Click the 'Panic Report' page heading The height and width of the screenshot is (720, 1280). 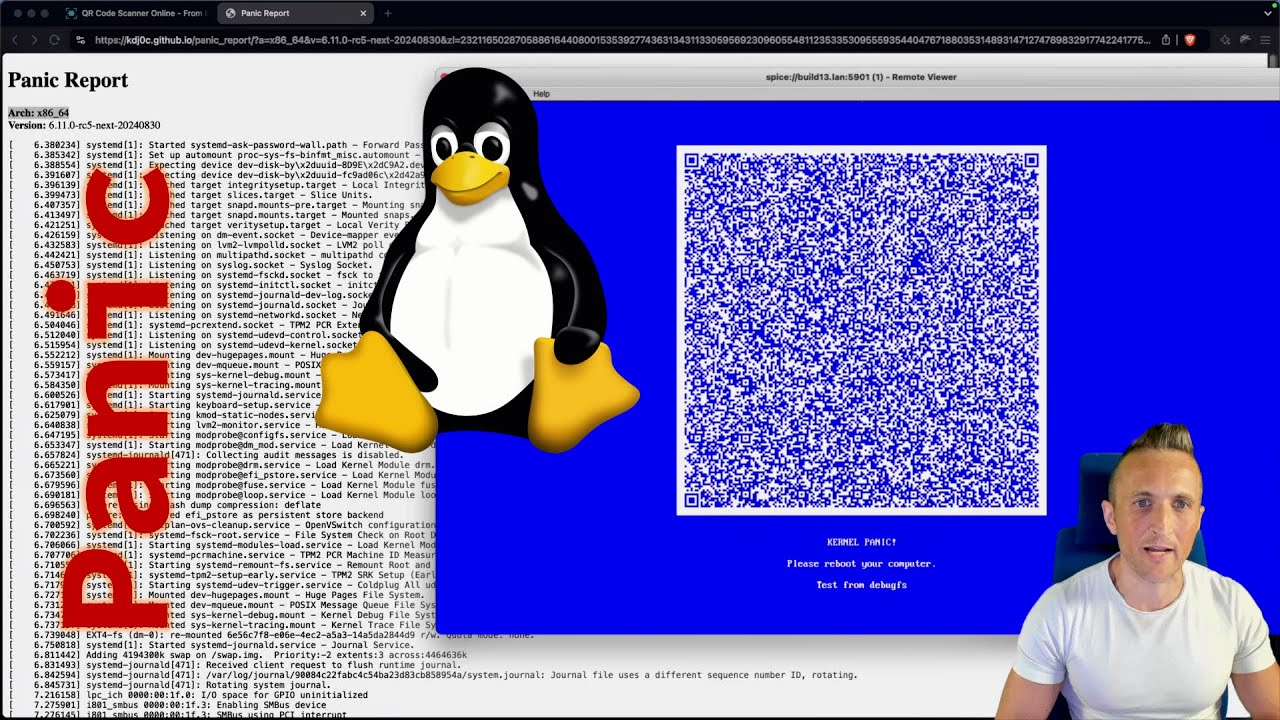click(x=68, y=80)
